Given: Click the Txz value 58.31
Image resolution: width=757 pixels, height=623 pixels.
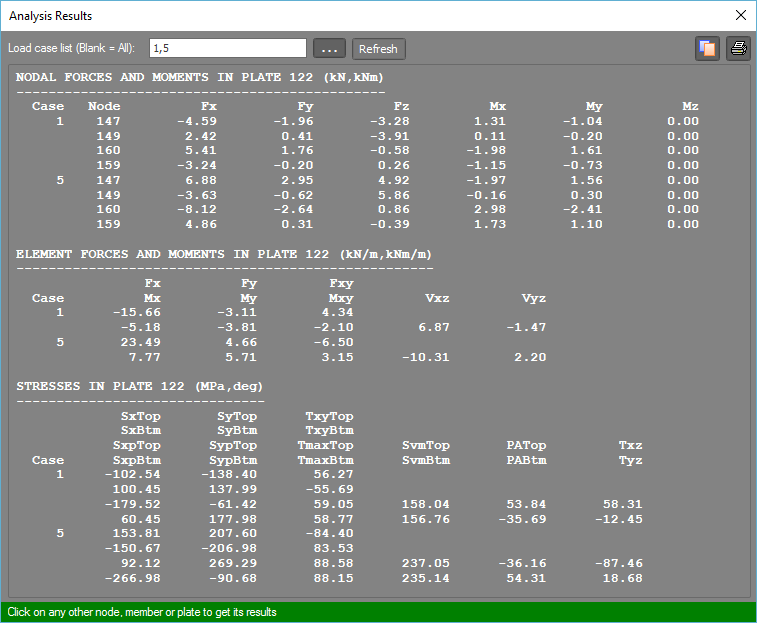Looking at the screenshot, I should 623,504.
